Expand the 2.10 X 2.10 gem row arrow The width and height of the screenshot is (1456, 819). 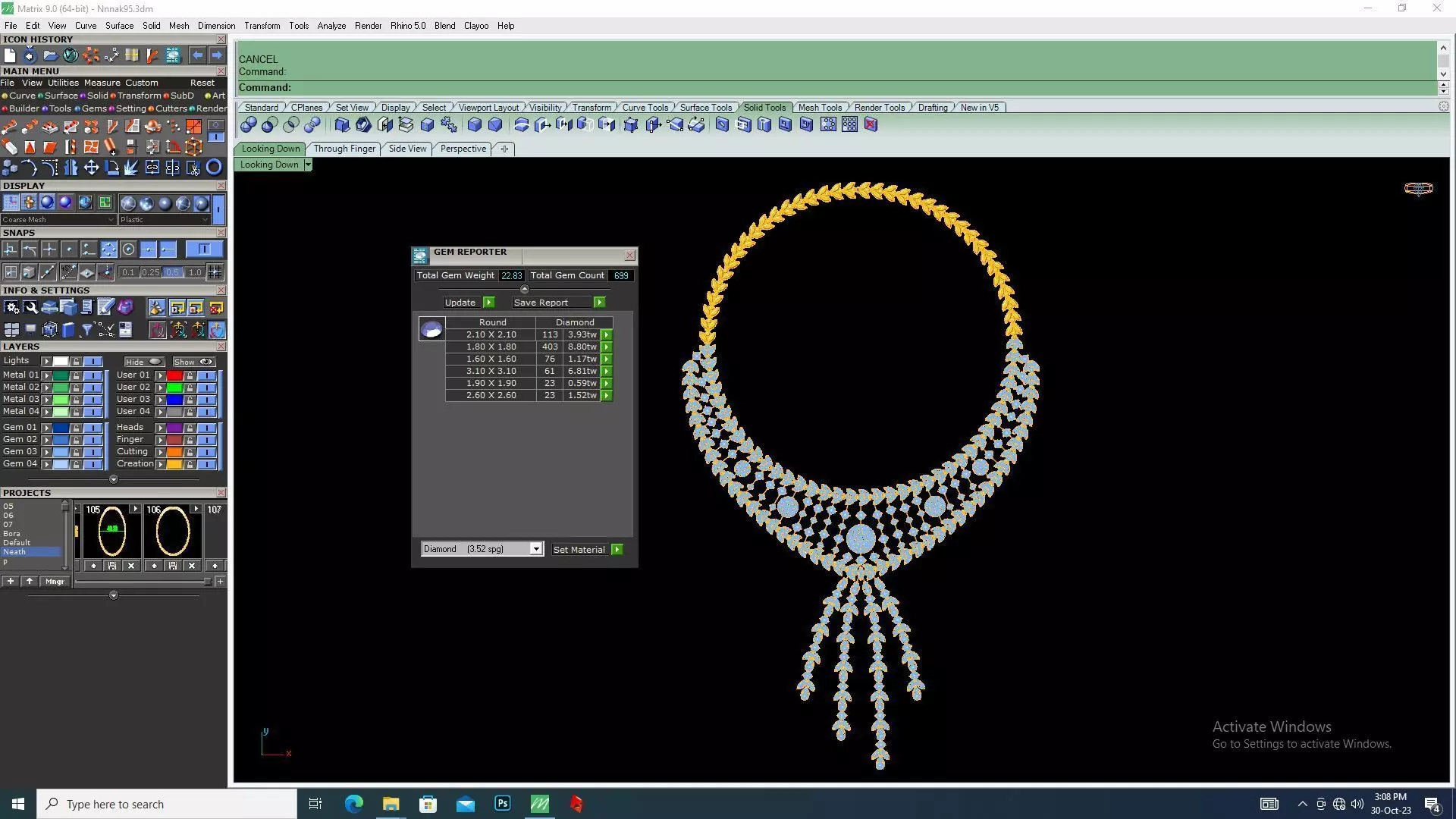coord(607,334)
